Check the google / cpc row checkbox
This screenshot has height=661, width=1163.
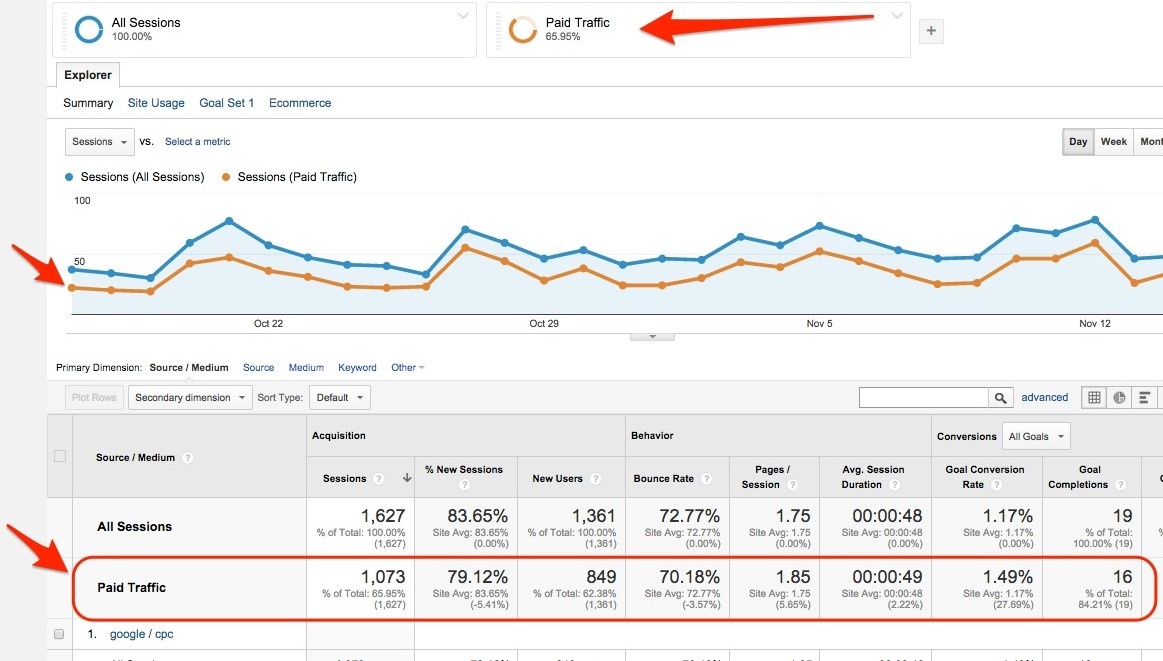pyautogui.click(x=59, y=634)
